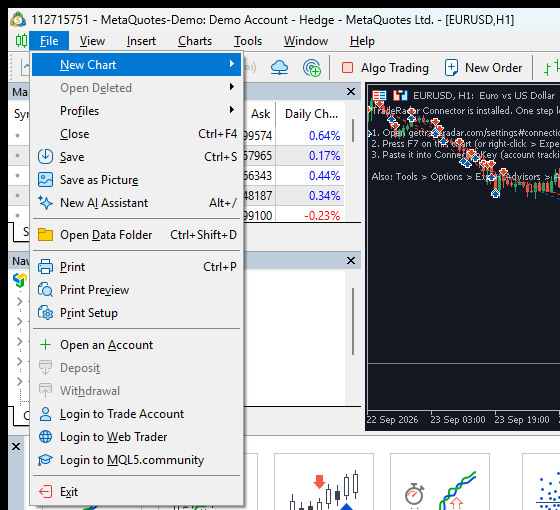Click the 23 Sep 03:00 time label
560x510 pixels.
point(458,419)
